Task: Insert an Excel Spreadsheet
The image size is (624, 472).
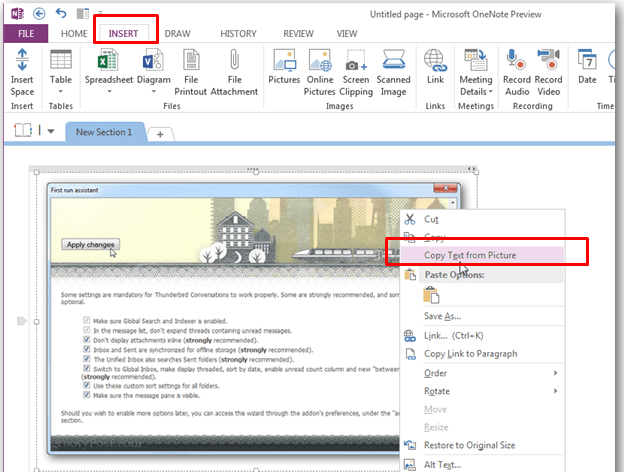Action: (x=108, y=60)
